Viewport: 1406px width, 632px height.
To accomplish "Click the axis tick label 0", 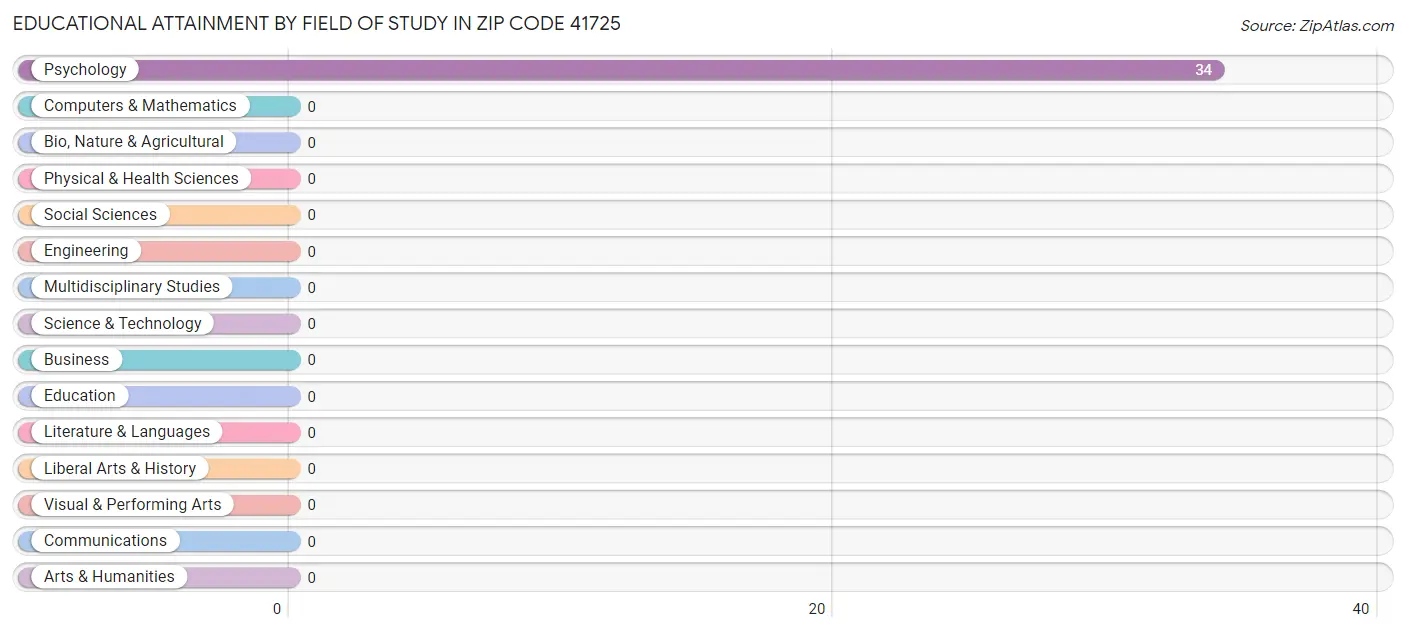I will [277, 609].
